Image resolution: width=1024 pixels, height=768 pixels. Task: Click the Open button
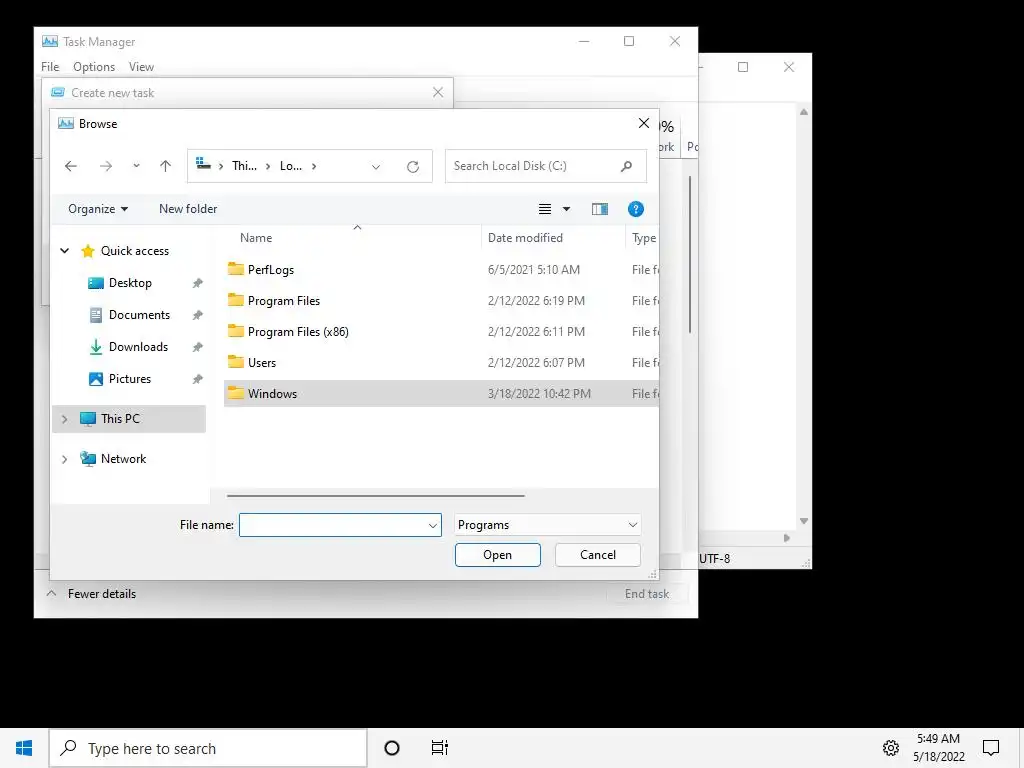coord(498,555)
